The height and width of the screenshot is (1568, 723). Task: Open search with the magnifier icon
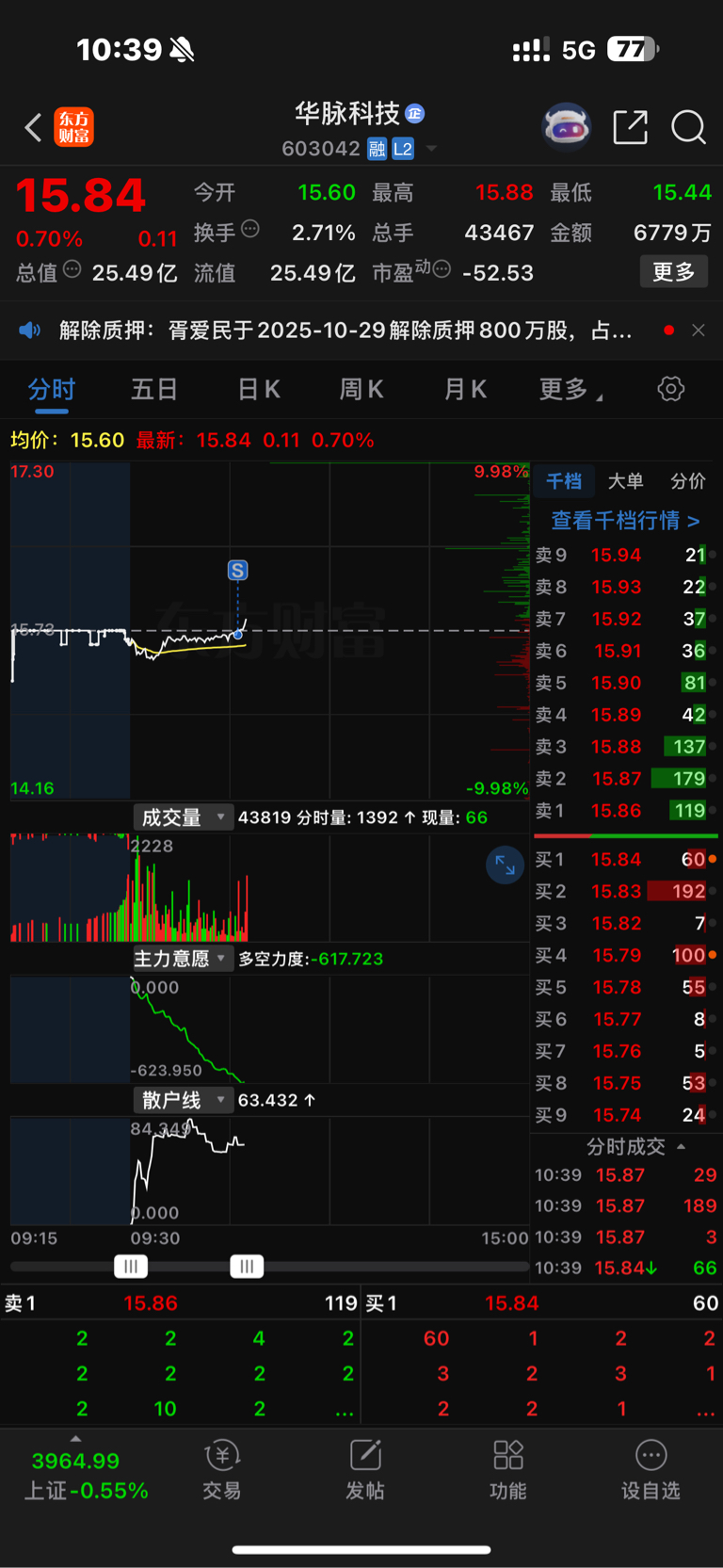pos(688,127)
